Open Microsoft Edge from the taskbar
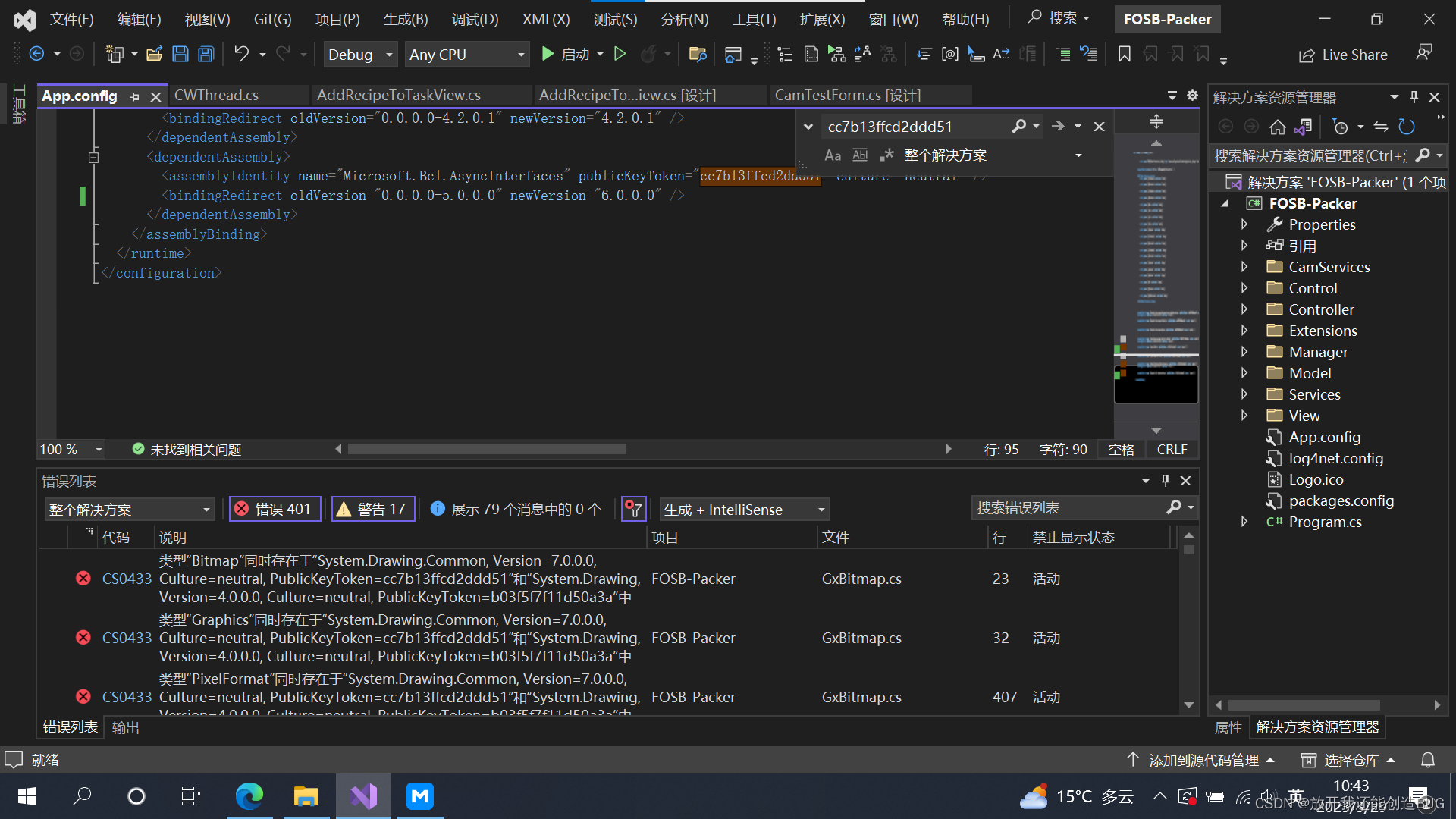Screen dimensions: 1456x819 pyautogui.click(x=249, y=796)
